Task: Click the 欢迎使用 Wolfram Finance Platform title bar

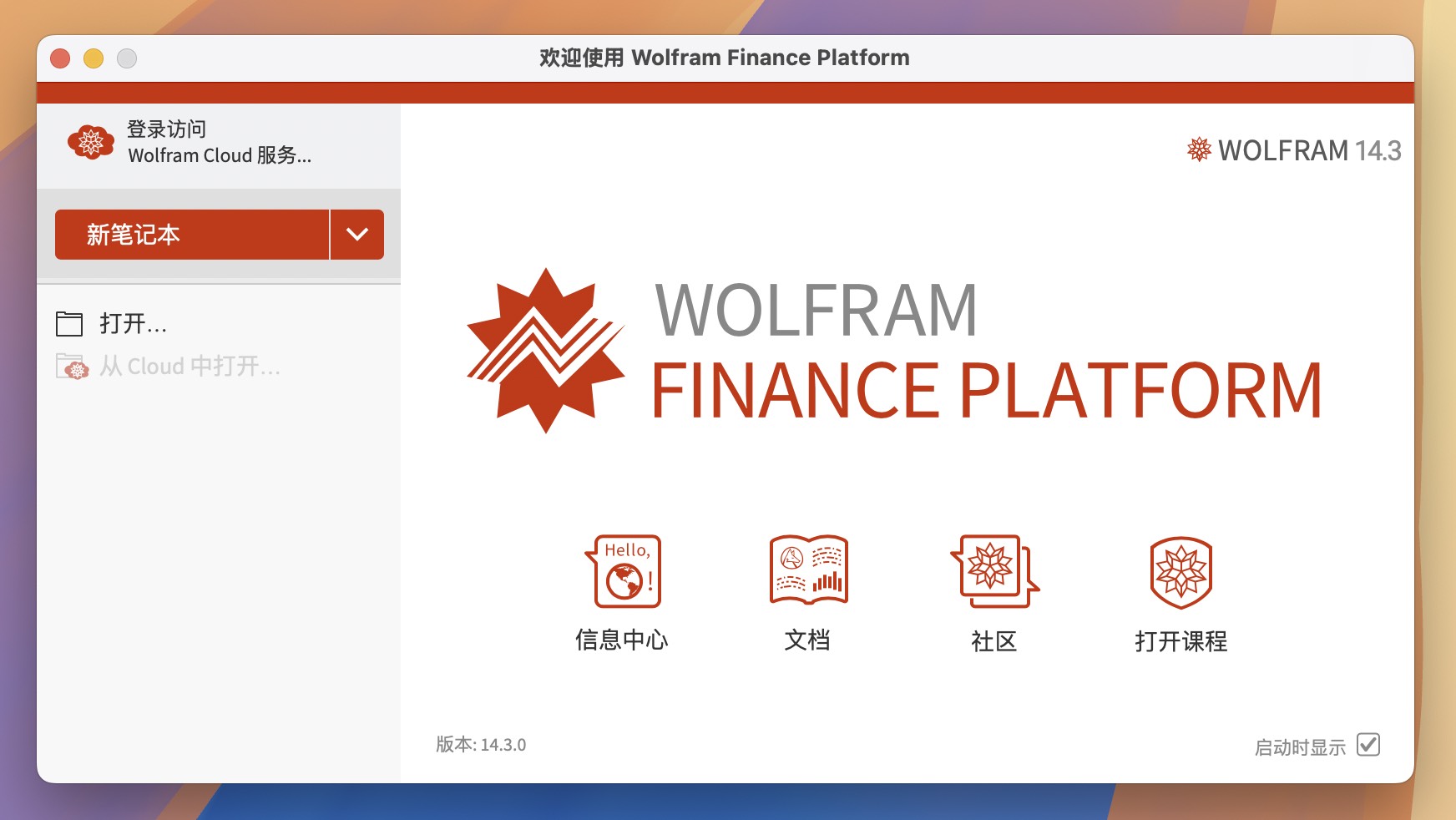Action: point(723,57)
